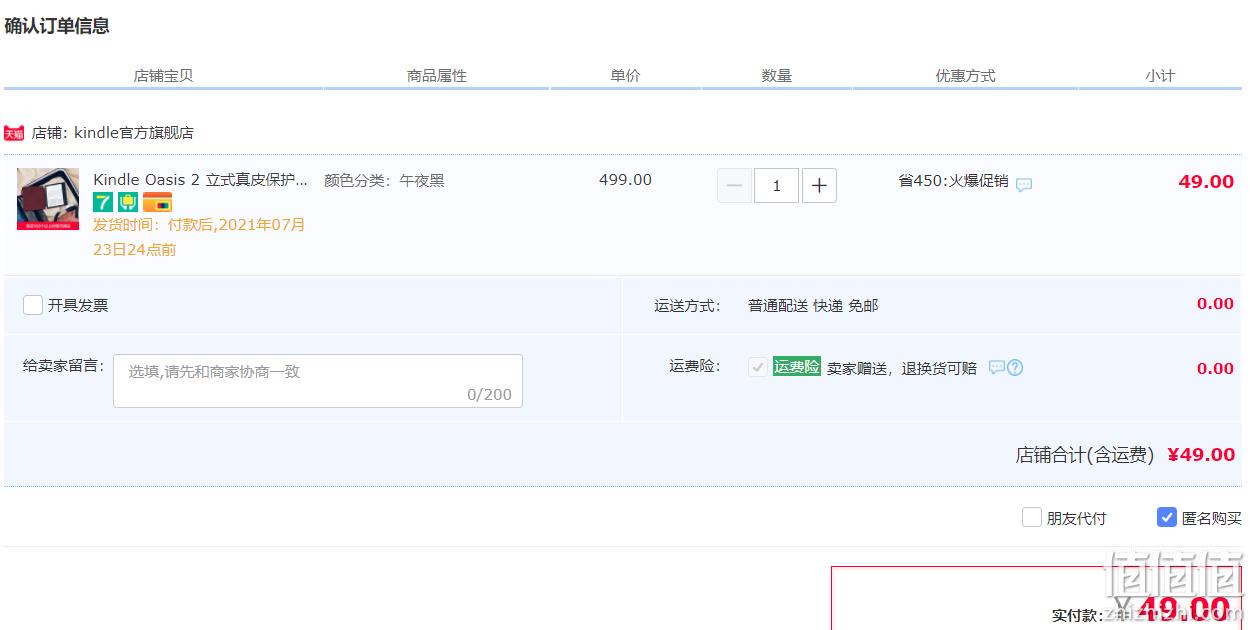
Task: Click the 省450:火爆促销 promotion text
Action: click(953, 181)
